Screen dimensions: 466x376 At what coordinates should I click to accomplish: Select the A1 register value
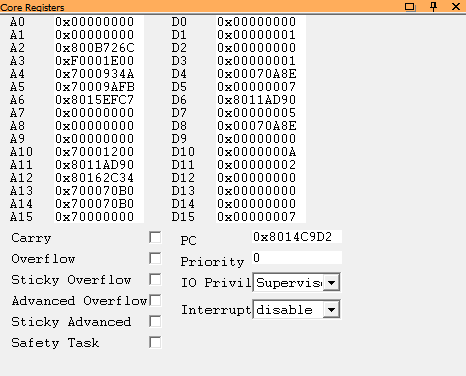[99, 35]
